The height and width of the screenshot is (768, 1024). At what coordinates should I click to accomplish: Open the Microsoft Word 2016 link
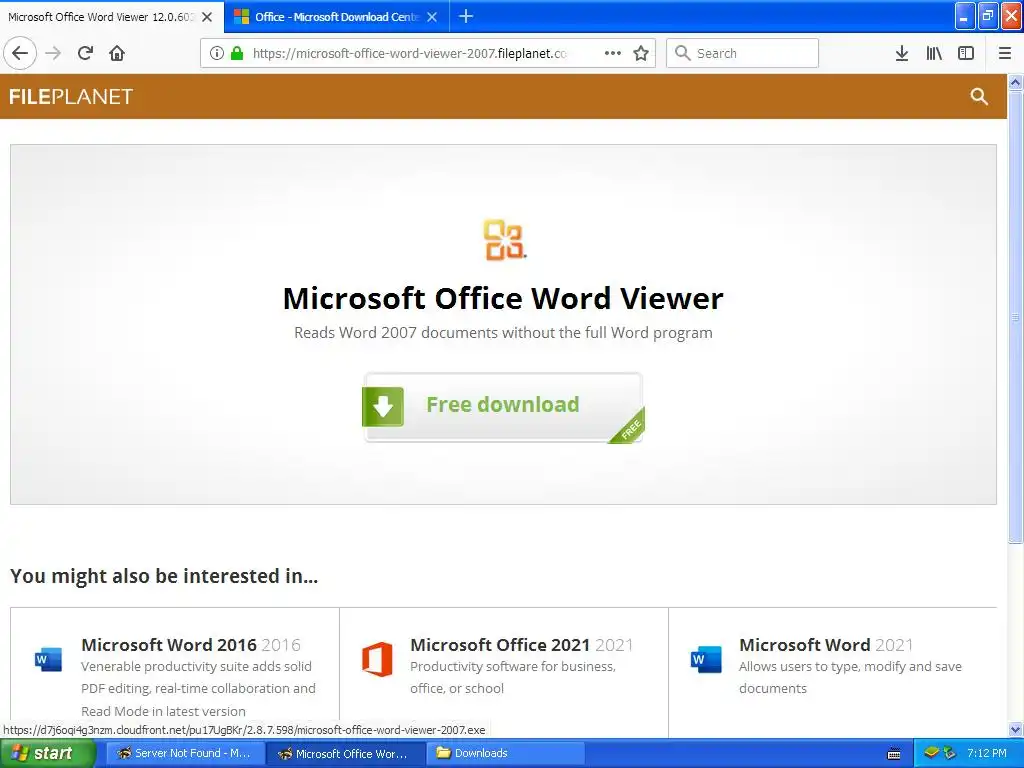tap(168, 645)
